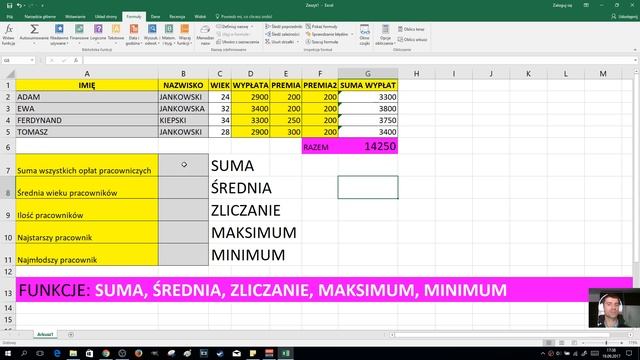
Task: Switch to the Widok tab
Action: (200, 17)
